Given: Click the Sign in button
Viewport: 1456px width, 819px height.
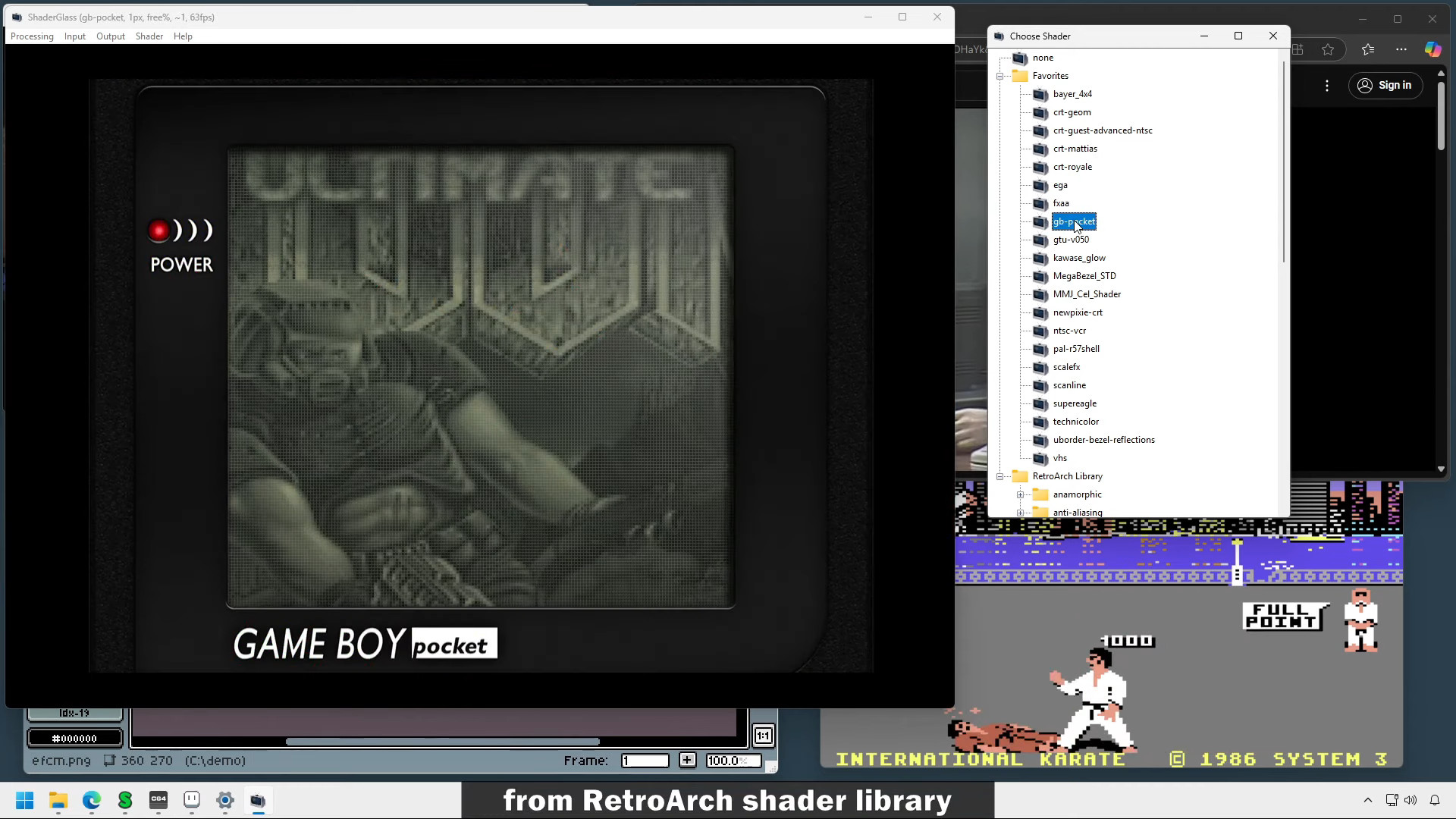Looking at the screenshot, I should (x=1385, y=85).
